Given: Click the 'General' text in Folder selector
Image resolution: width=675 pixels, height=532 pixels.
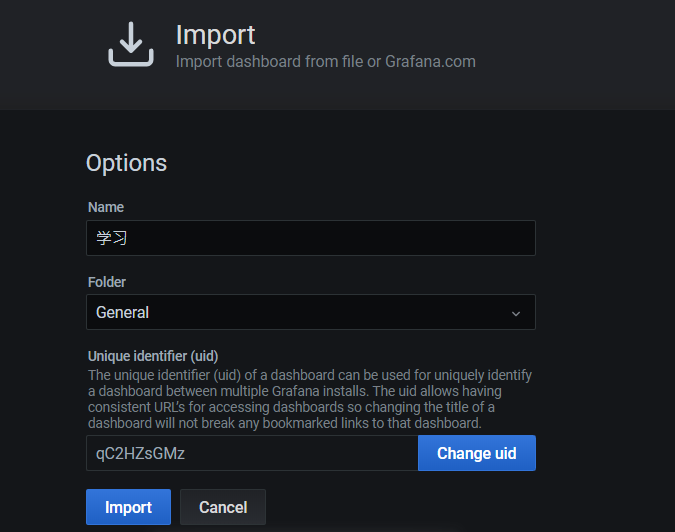Looking at the screenshot, I should tap(122, 312).
